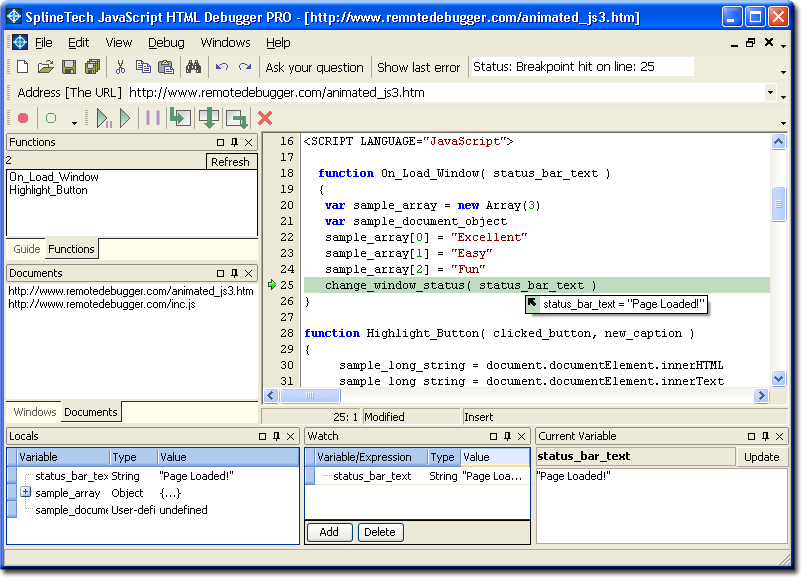This screenshot has height=585, width=810.
Task: Open the Edit menu
Action: [x=79, y=42]
